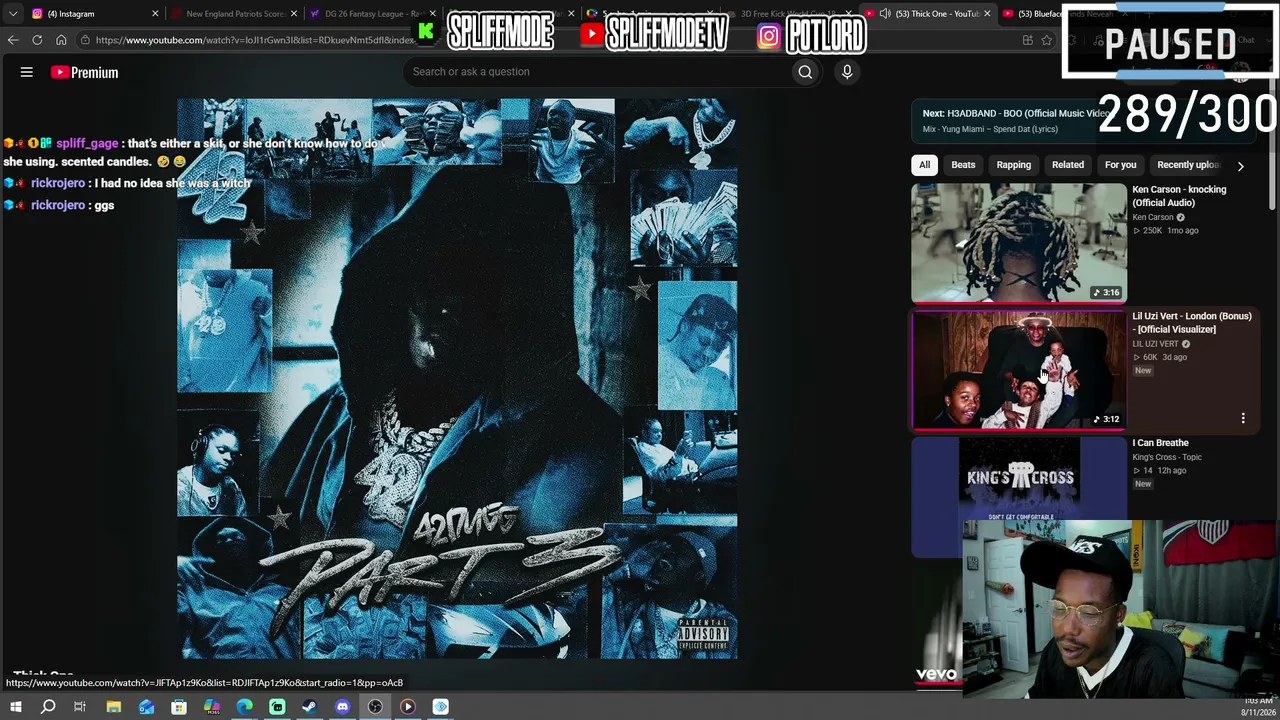Mute the Thick One tab via speaker icon
The width and height of the screenshot is (1280, 720).
885,14
